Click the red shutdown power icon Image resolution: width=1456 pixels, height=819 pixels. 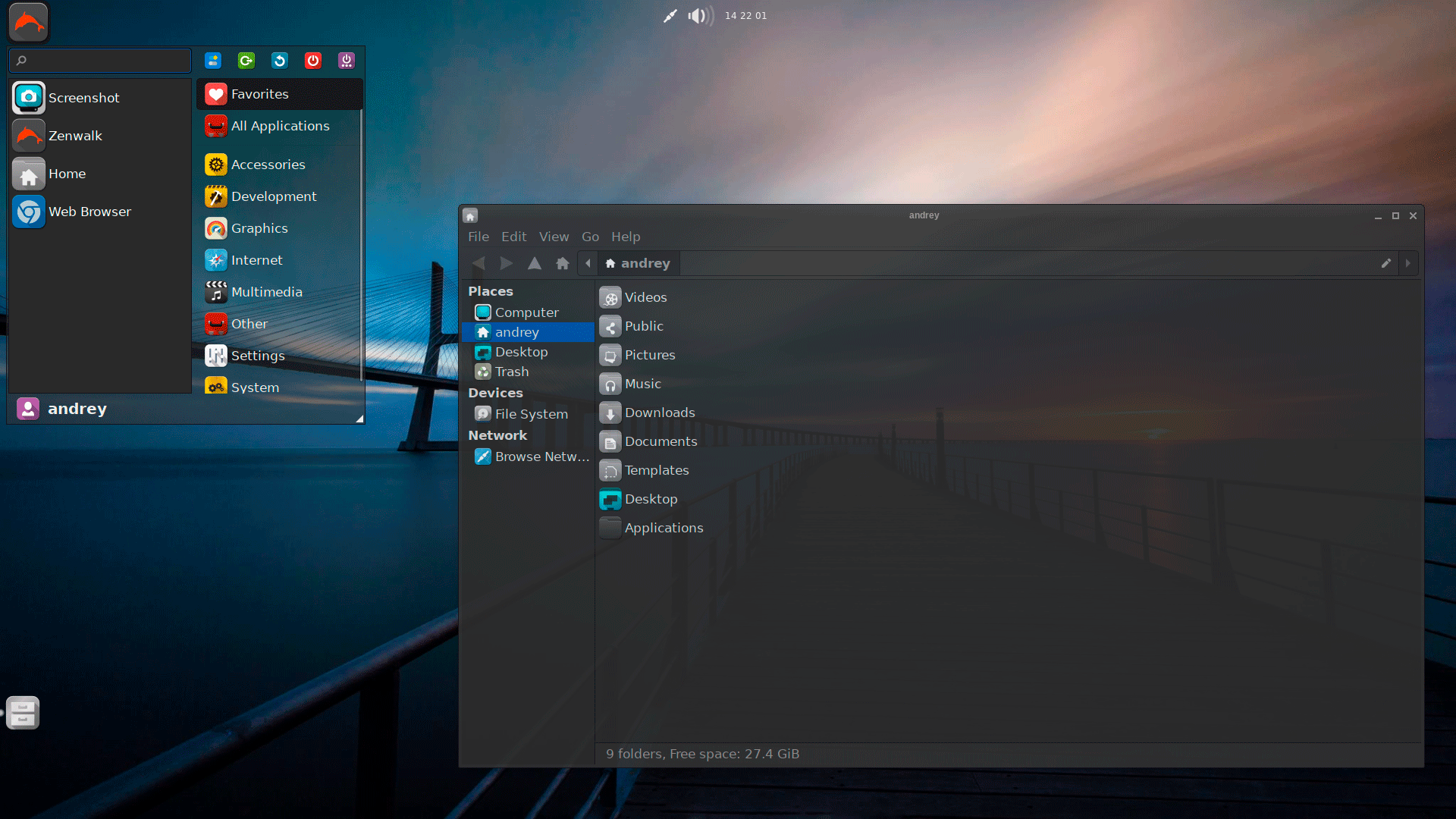[x=312, y=61]
